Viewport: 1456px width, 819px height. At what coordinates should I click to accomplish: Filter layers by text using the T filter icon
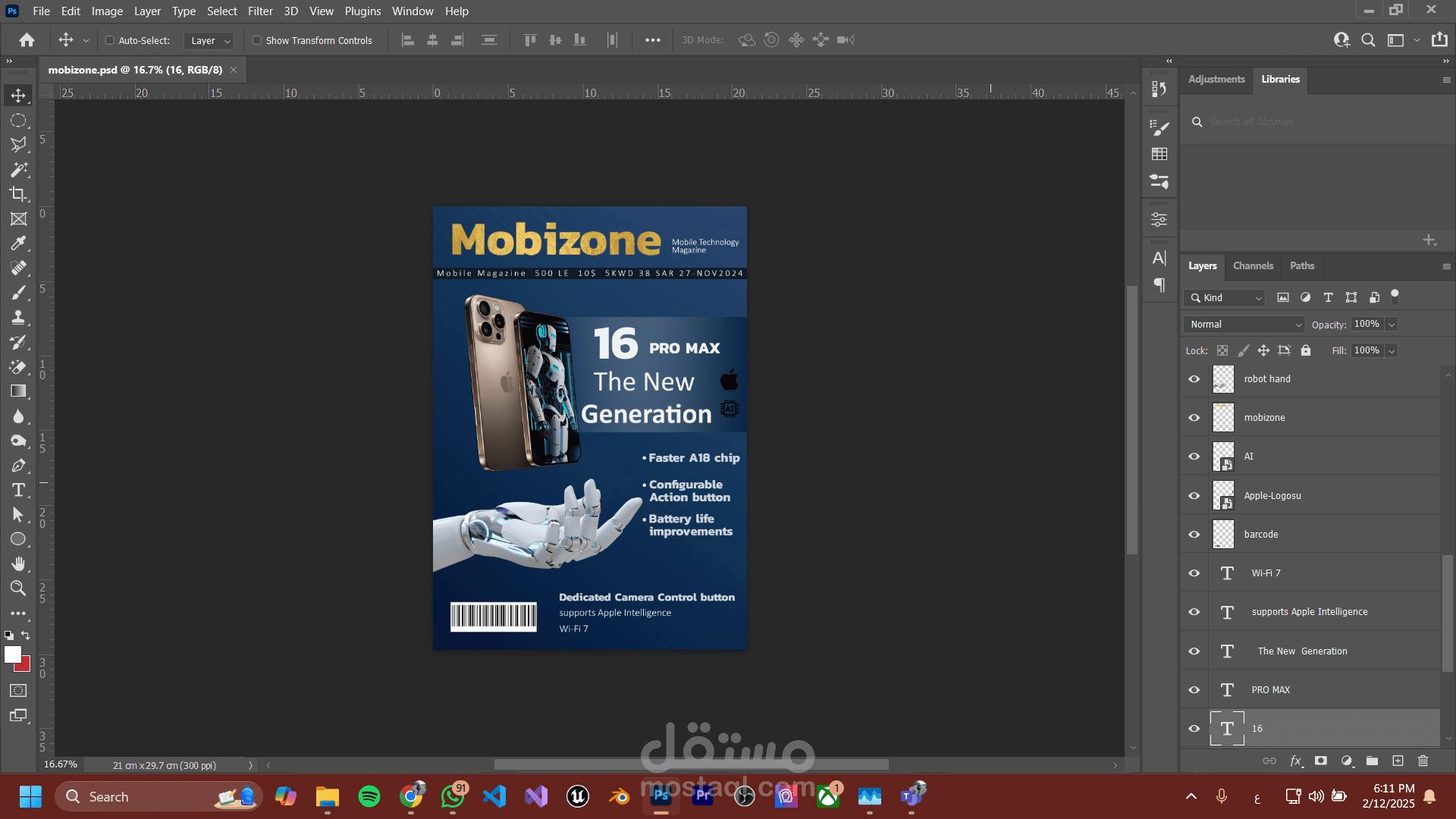tap(1328, 297)
